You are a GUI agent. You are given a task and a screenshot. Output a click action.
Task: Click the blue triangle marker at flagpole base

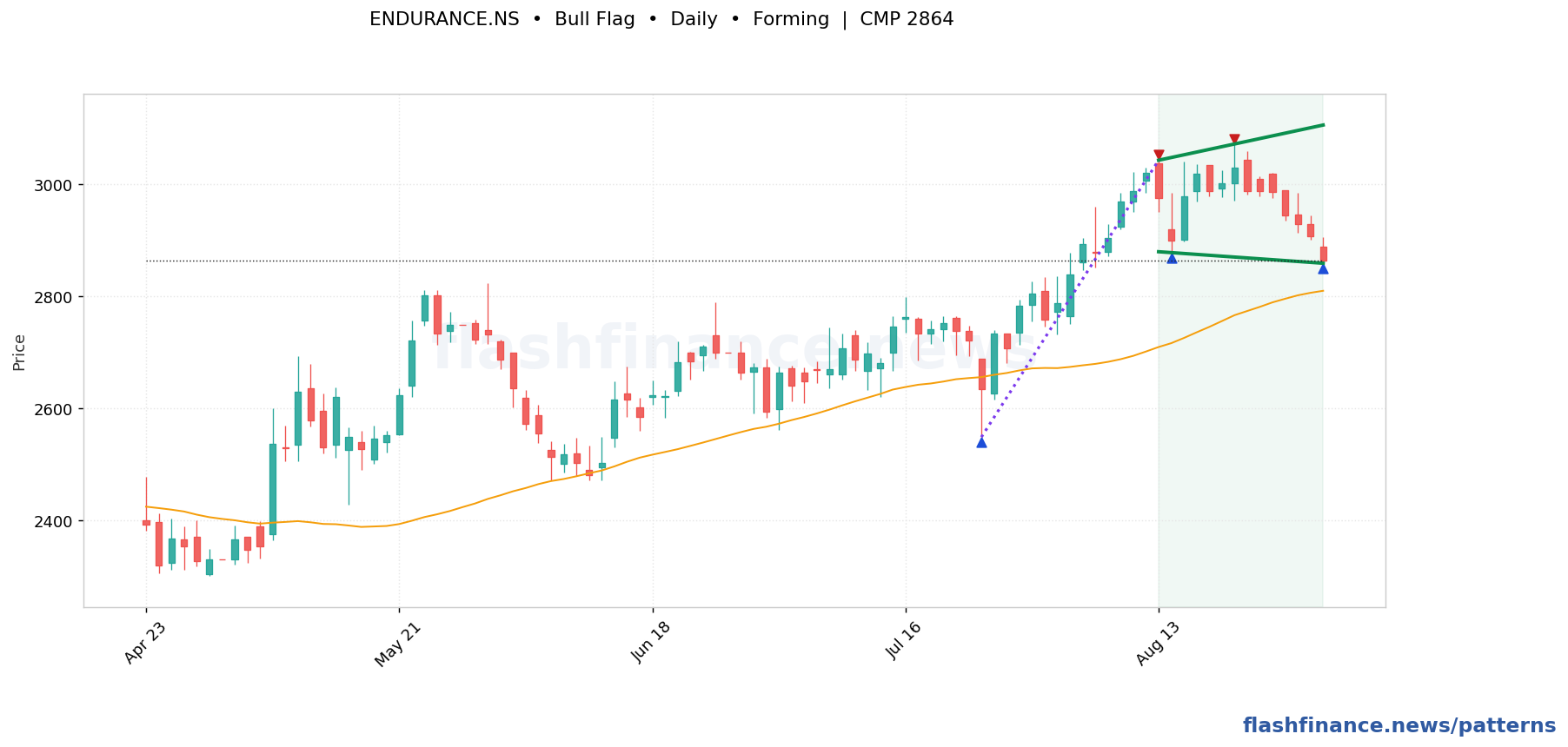[981, 442]
